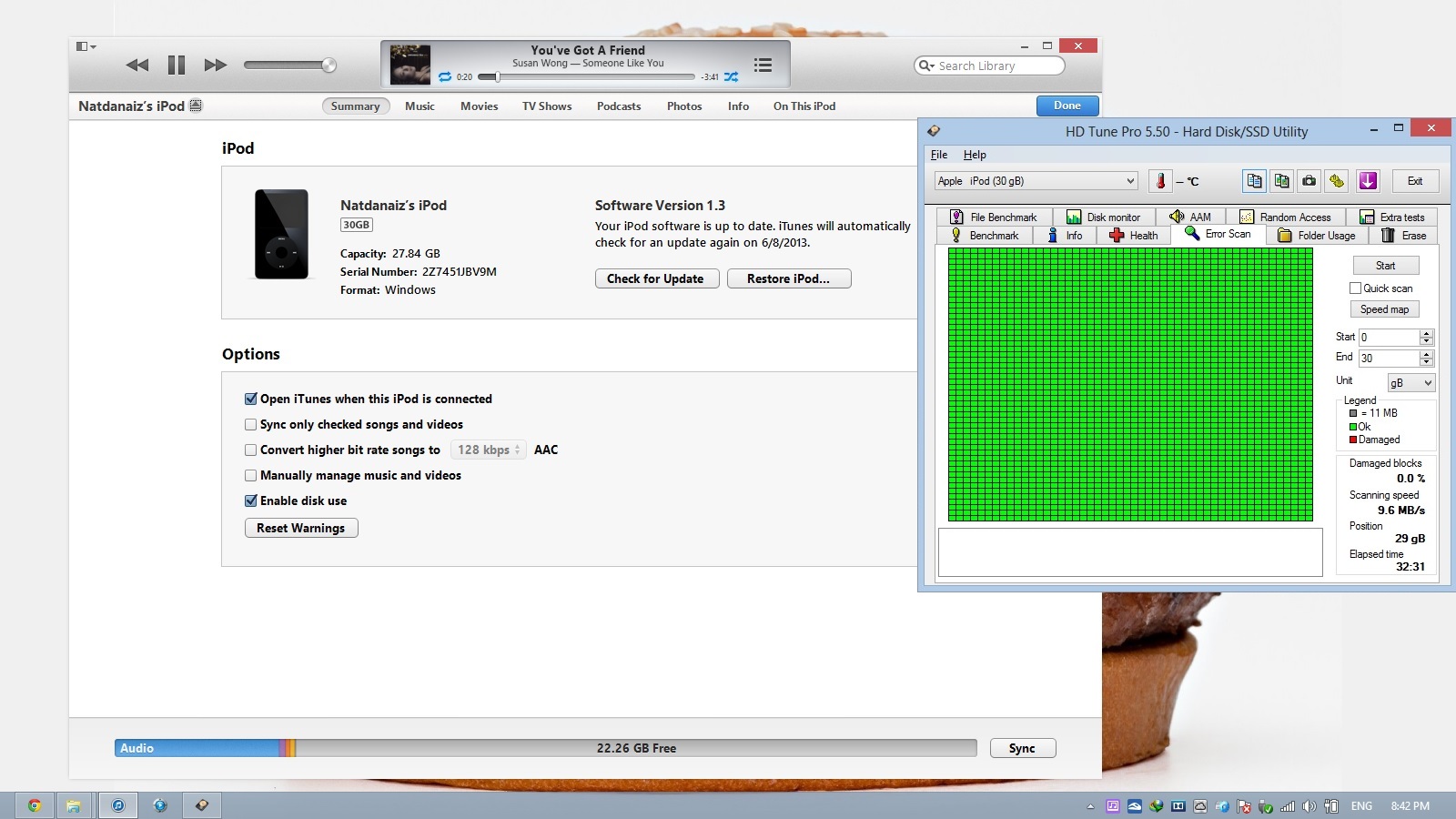
Task: Click the Search Library field
Action: pos(989,66)
